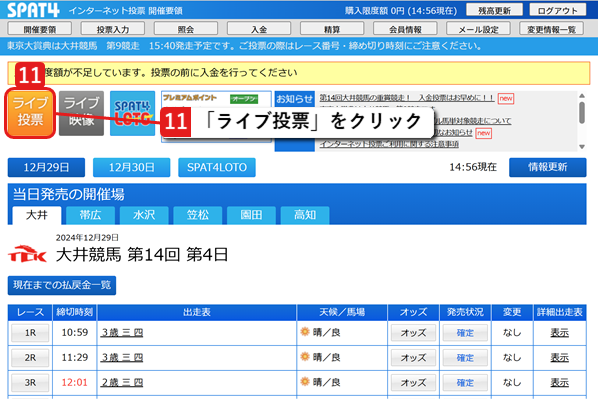Open the 入金 menu

click(259, 29)
